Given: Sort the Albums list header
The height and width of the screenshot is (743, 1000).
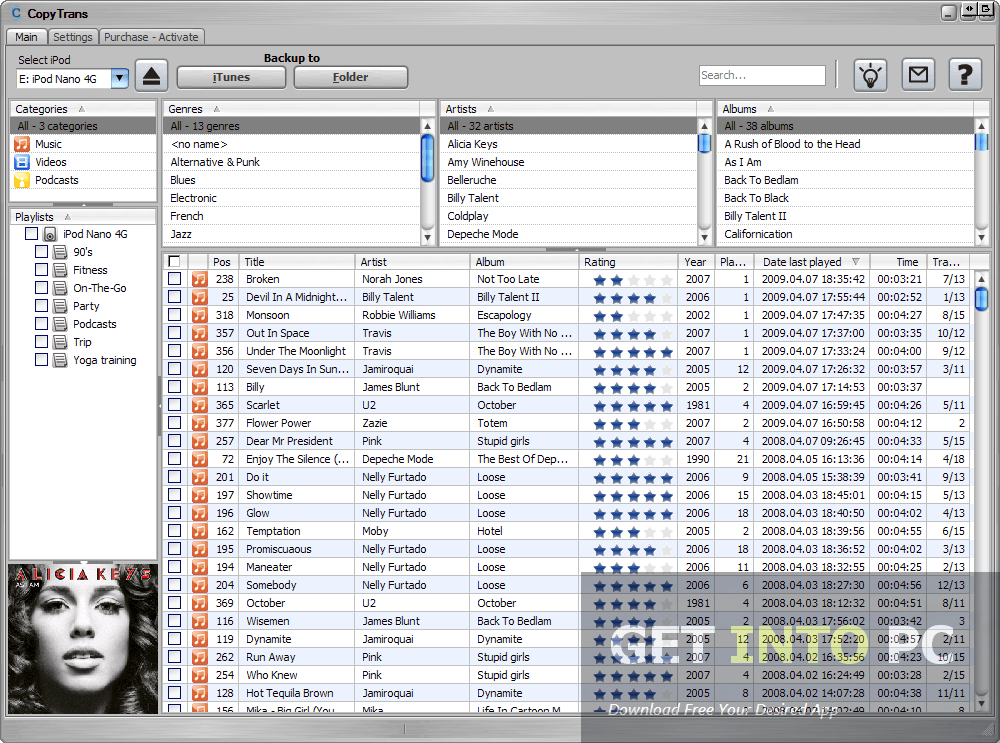Looking at the screenshot, I should (846, 109).
